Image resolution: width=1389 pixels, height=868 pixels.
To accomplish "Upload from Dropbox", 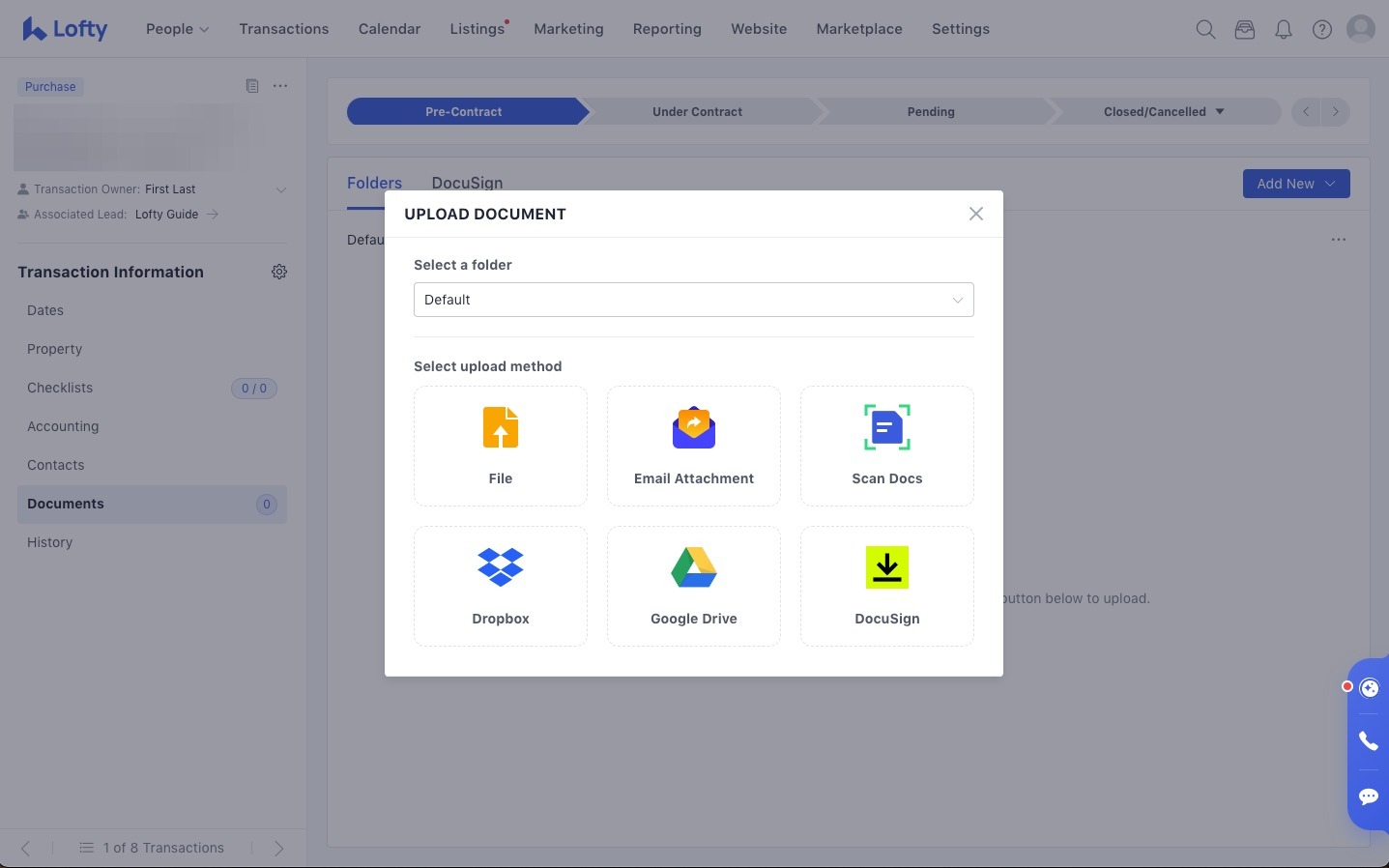I will click(501, 586).
